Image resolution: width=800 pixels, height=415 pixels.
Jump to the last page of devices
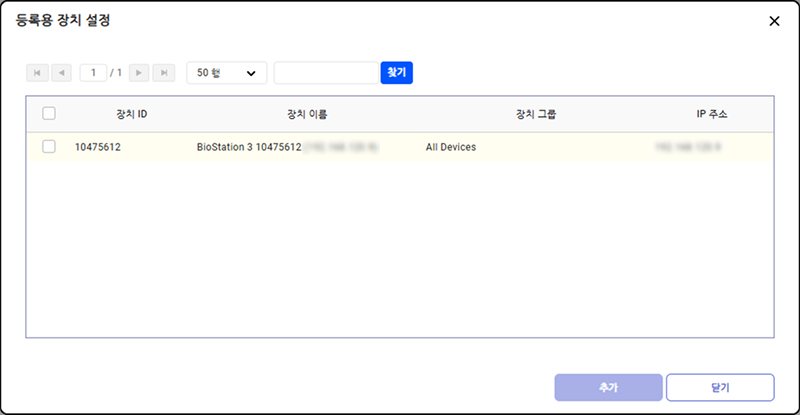[x=165, y=73]
